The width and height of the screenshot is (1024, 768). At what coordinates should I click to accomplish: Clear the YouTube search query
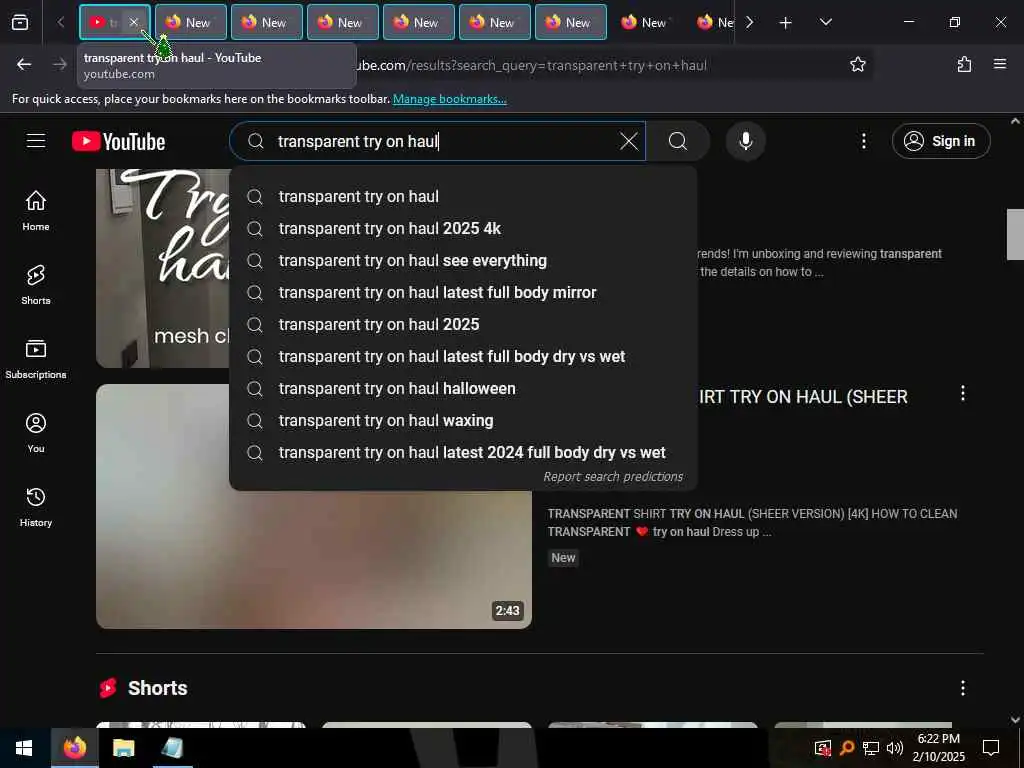click(x=628, y=141)
